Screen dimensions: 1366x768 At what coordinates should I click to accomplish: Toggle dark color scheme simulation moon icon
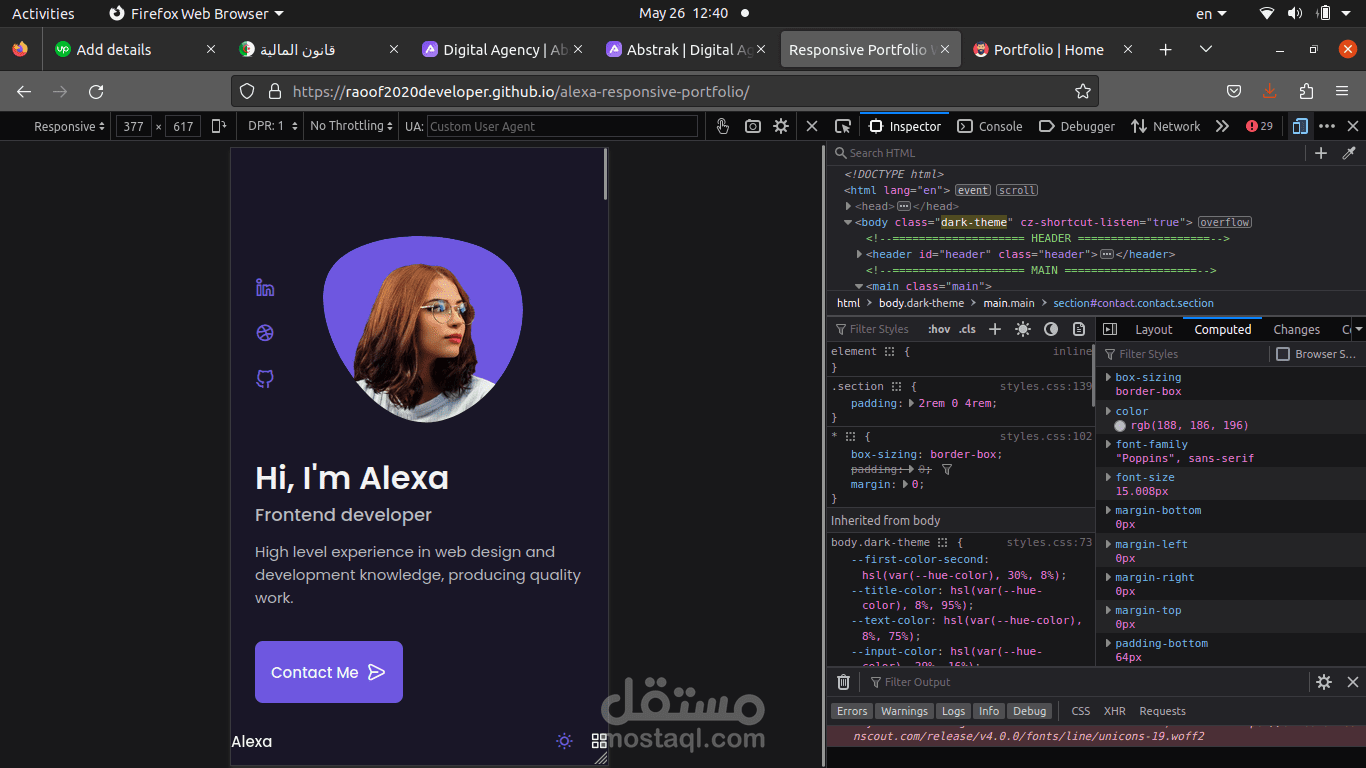point(1051,329)
